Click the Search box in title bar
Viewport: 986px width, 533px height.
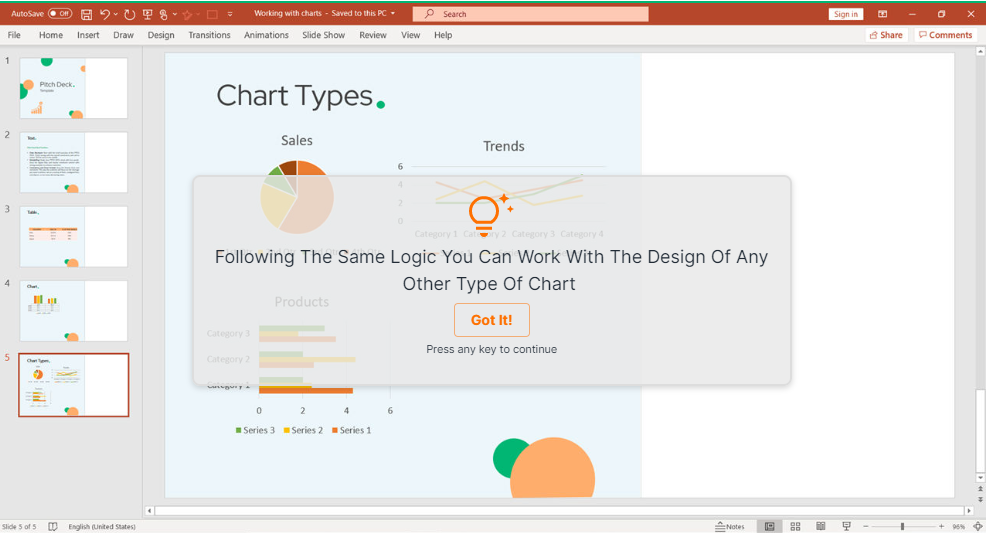coord(530,14)
